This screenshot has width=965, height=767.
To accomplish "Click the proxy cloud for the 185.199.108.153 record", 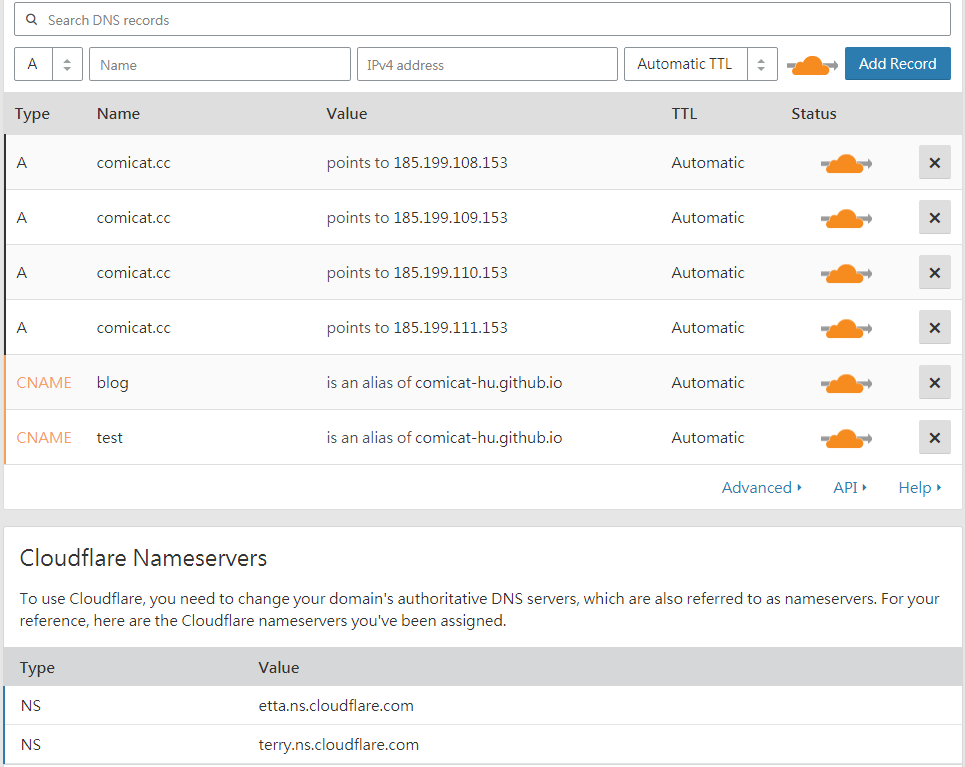I will 846,162.
